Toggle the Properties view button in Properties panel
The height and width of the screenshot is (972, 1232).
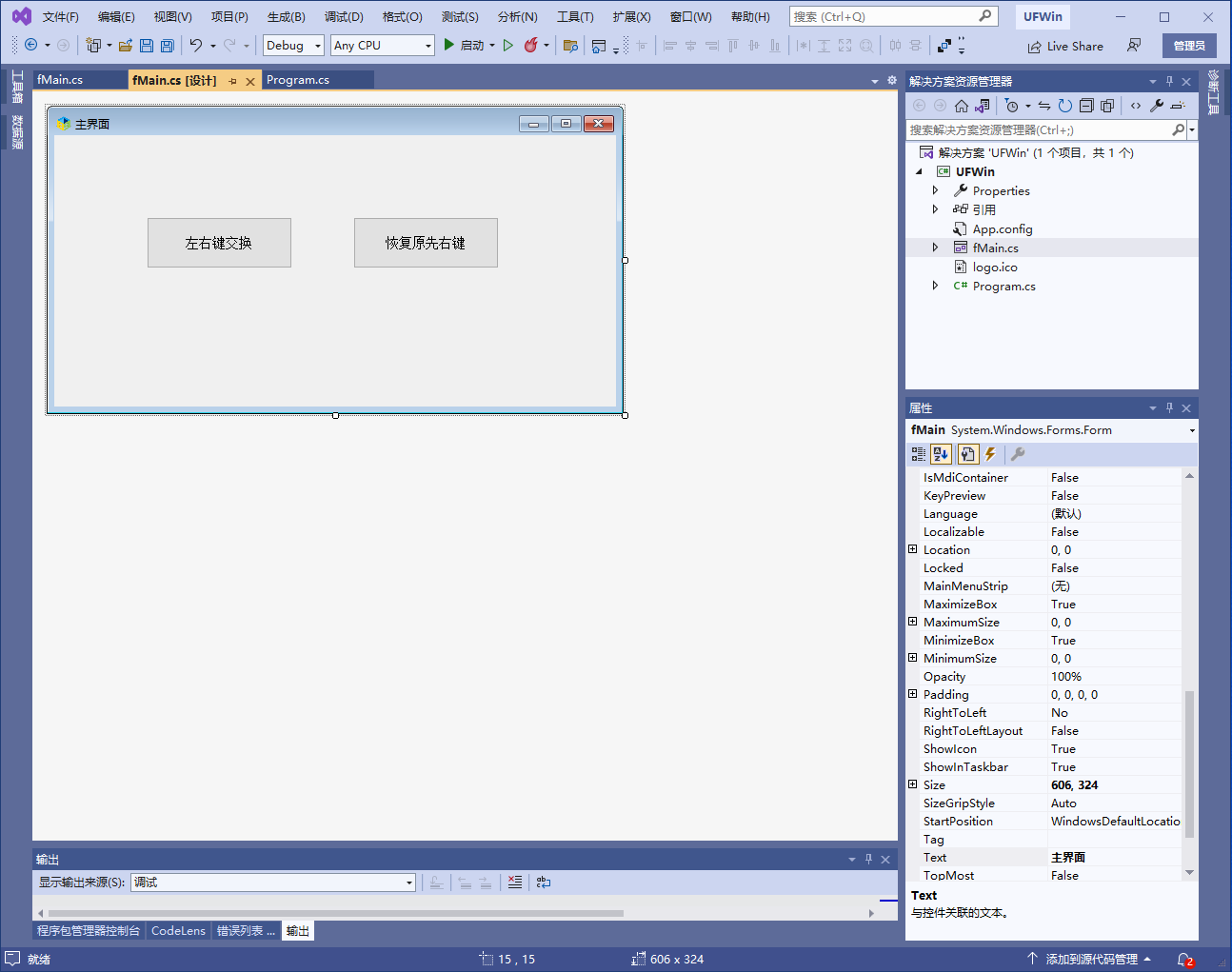pyautogui.click(x=967, y=454)
